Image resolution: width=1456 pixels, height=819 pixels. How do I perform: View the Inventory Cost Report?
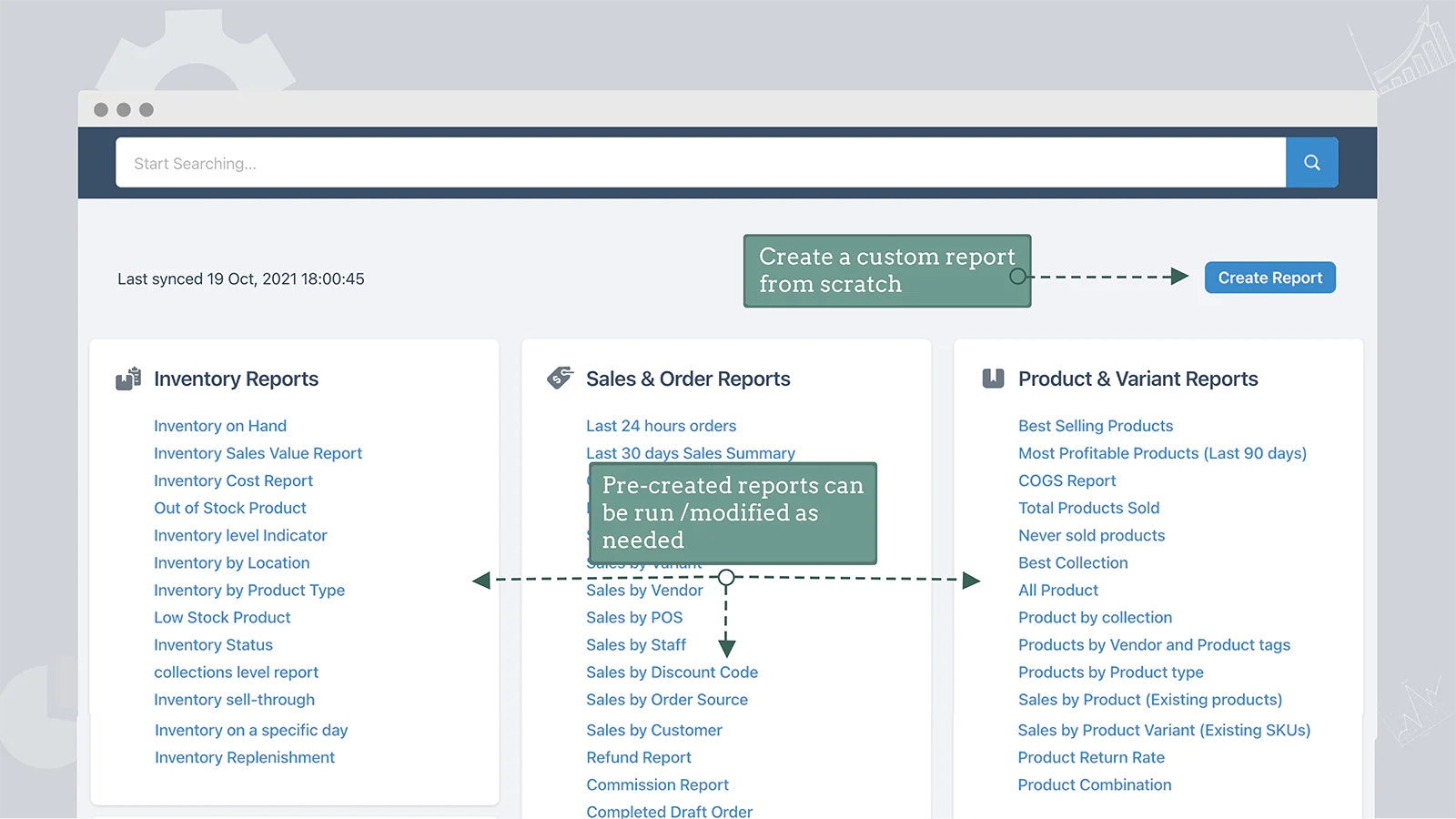click(233, 480)
